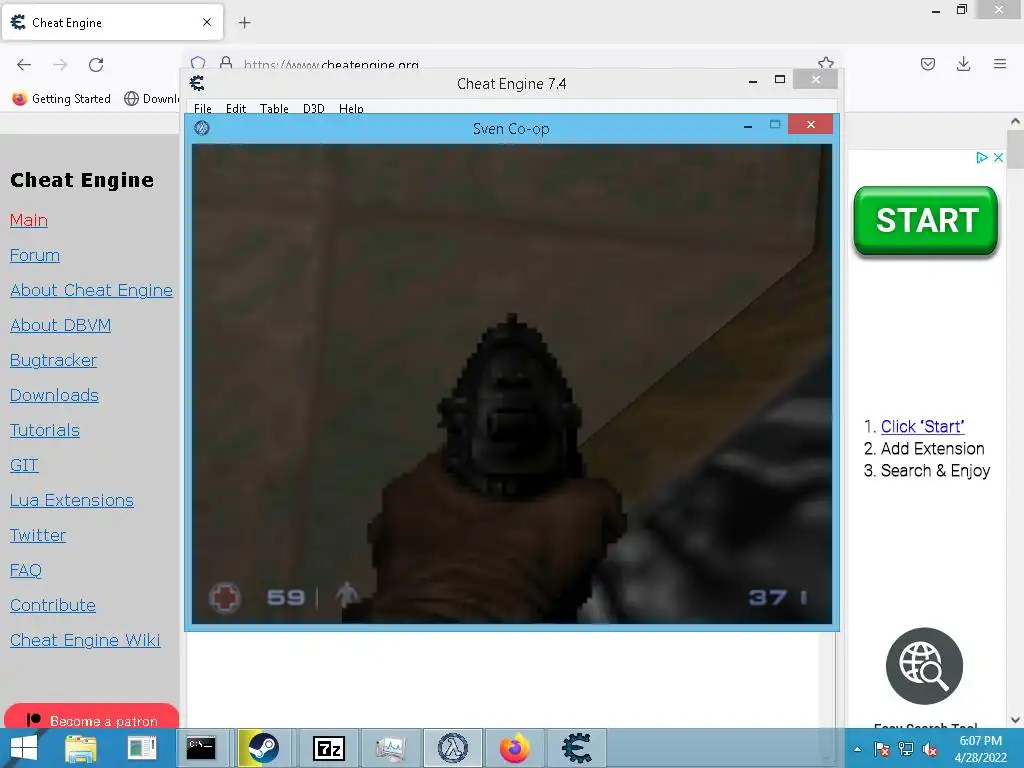Click the Sven Co-op window title icon

pyautogui.click(x=202, y=128)
